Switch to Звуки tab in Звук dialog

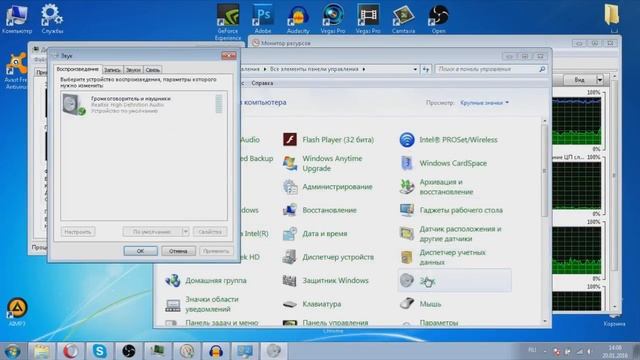coord(133,70)
